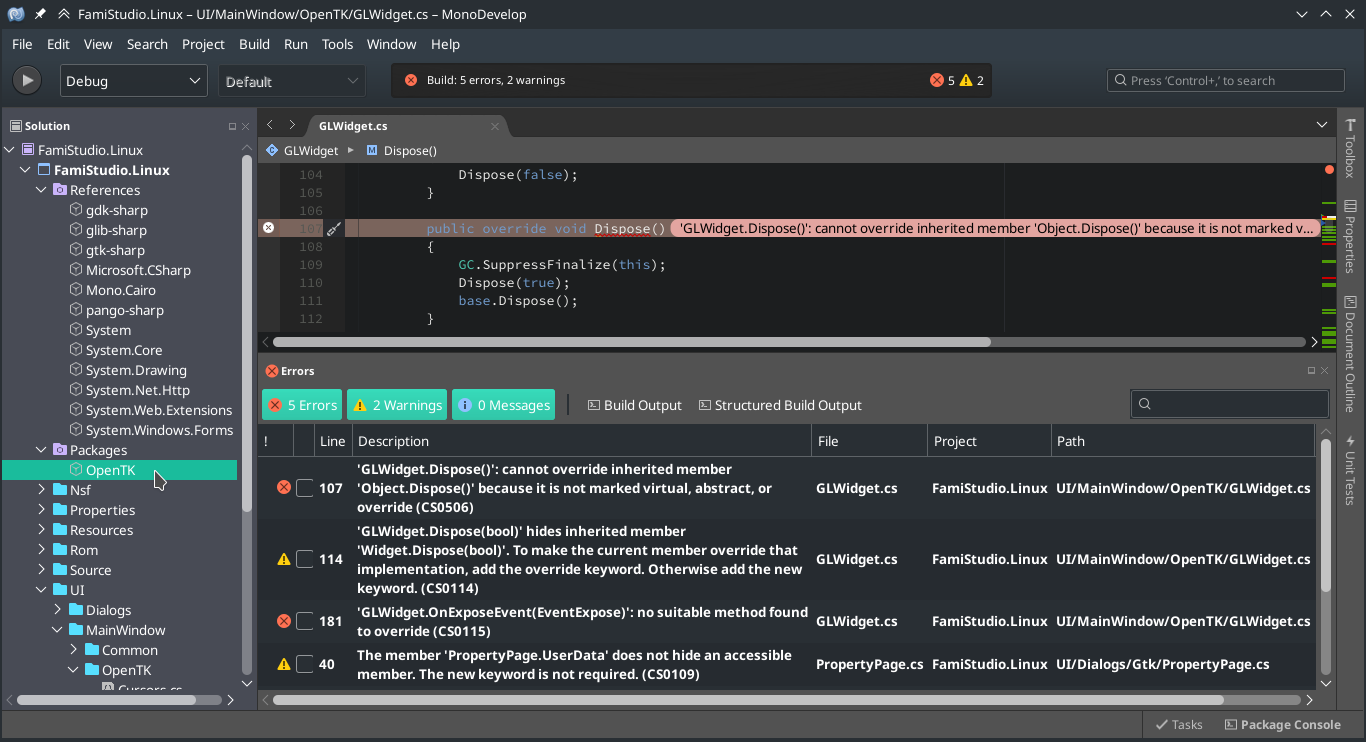Click the Dispose() method icon in breadcrumb
Image resolution: width=1366 pixels, height=742 pixels.
pos(372,150)
